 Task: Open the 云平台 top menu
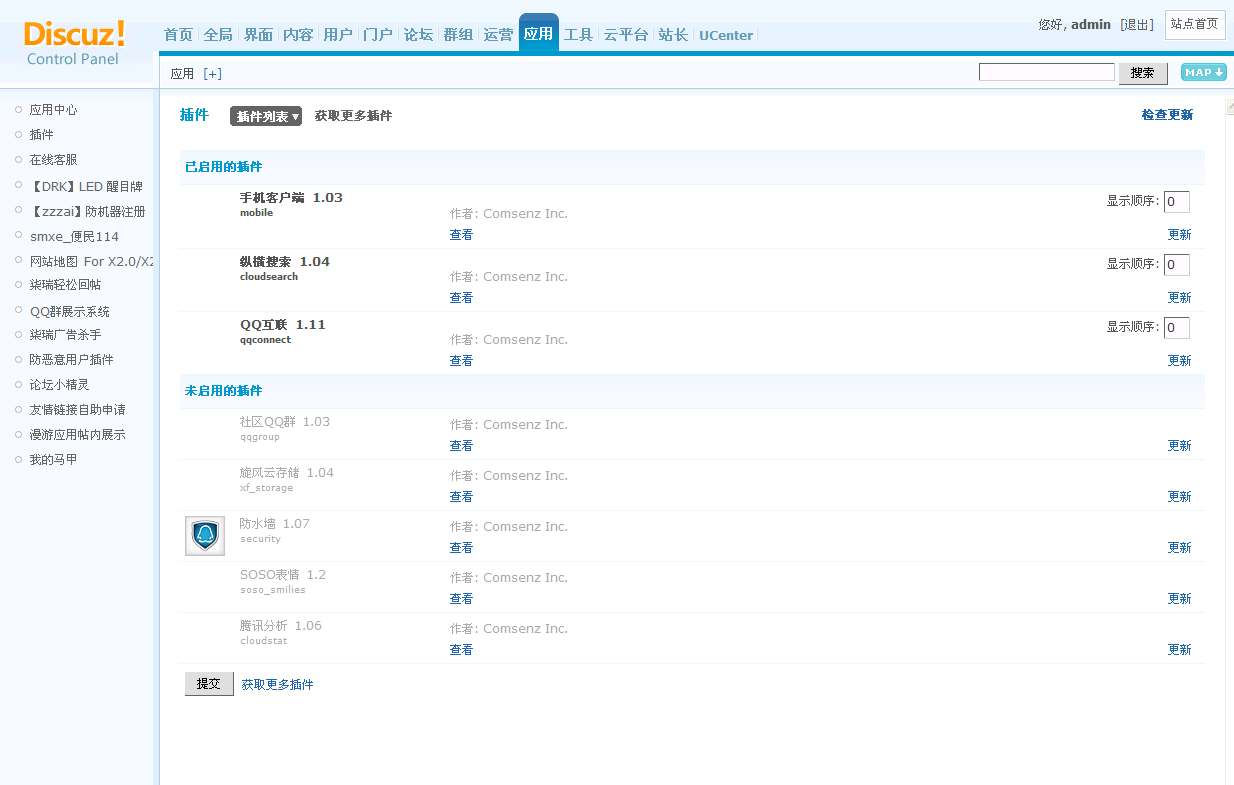626,35
